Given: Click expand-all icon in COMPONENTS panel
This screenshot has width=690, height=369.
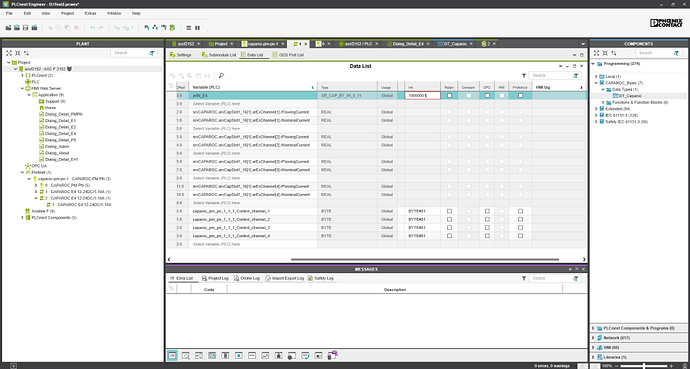Looking at the screenshot, I should coord(596,53).
